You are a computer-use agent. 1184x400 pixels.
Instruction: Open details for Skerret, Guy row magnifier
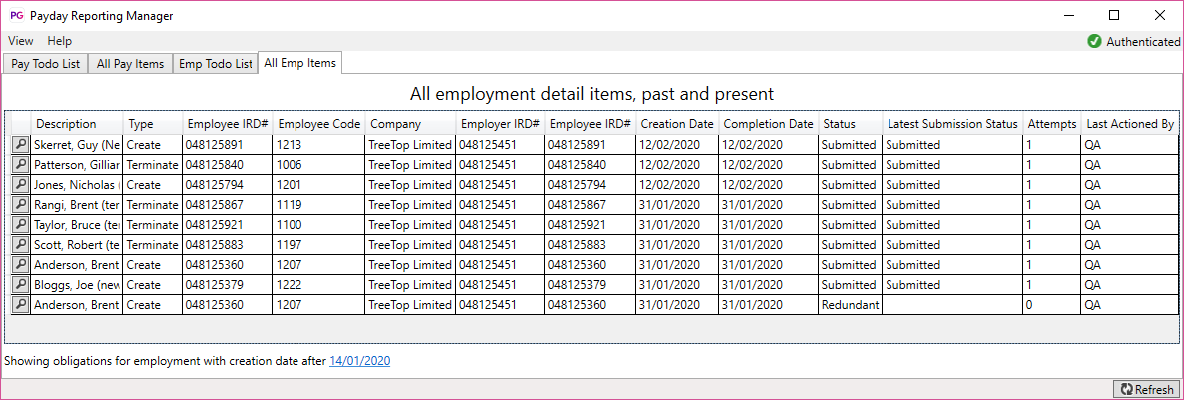pyautogui.click(x=19, y=144)
